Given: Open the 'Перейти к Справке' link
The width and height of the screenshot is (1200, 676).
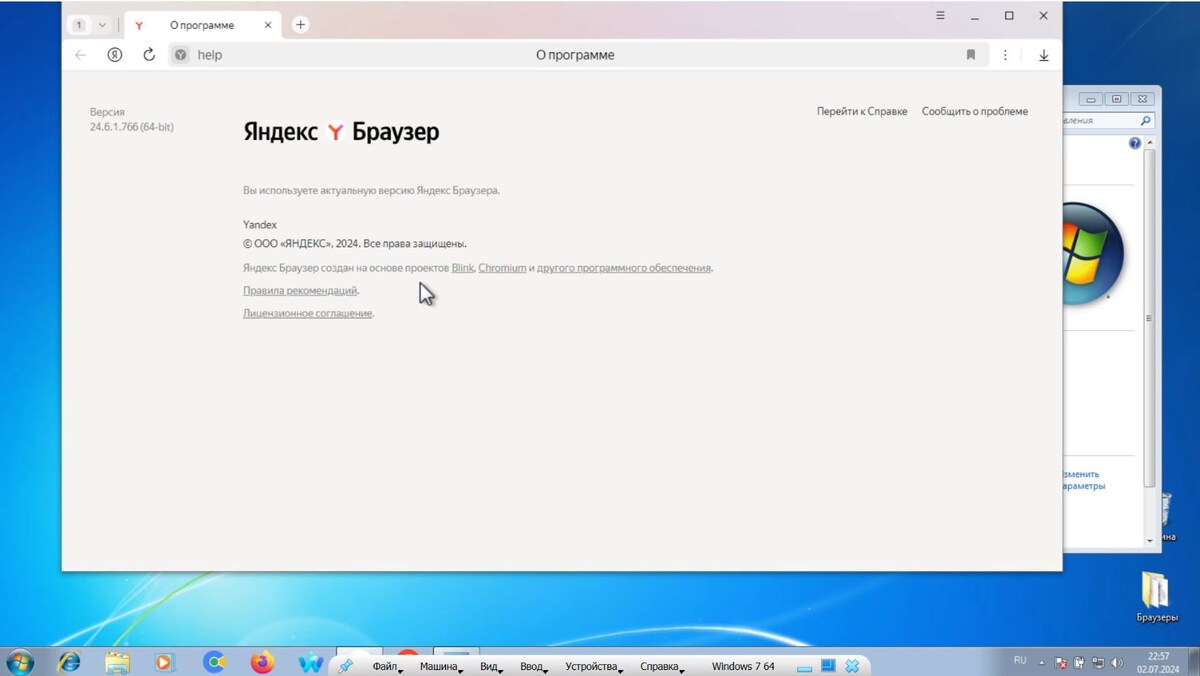Looking at the screenshot, I should (862, 111).
